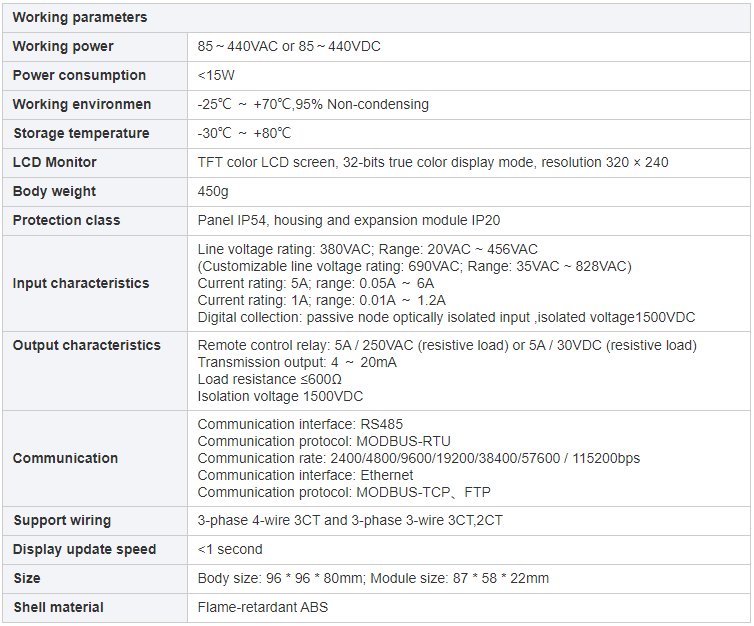
Task: Click the TFT color LCD screen description
Action: (433, 162)
